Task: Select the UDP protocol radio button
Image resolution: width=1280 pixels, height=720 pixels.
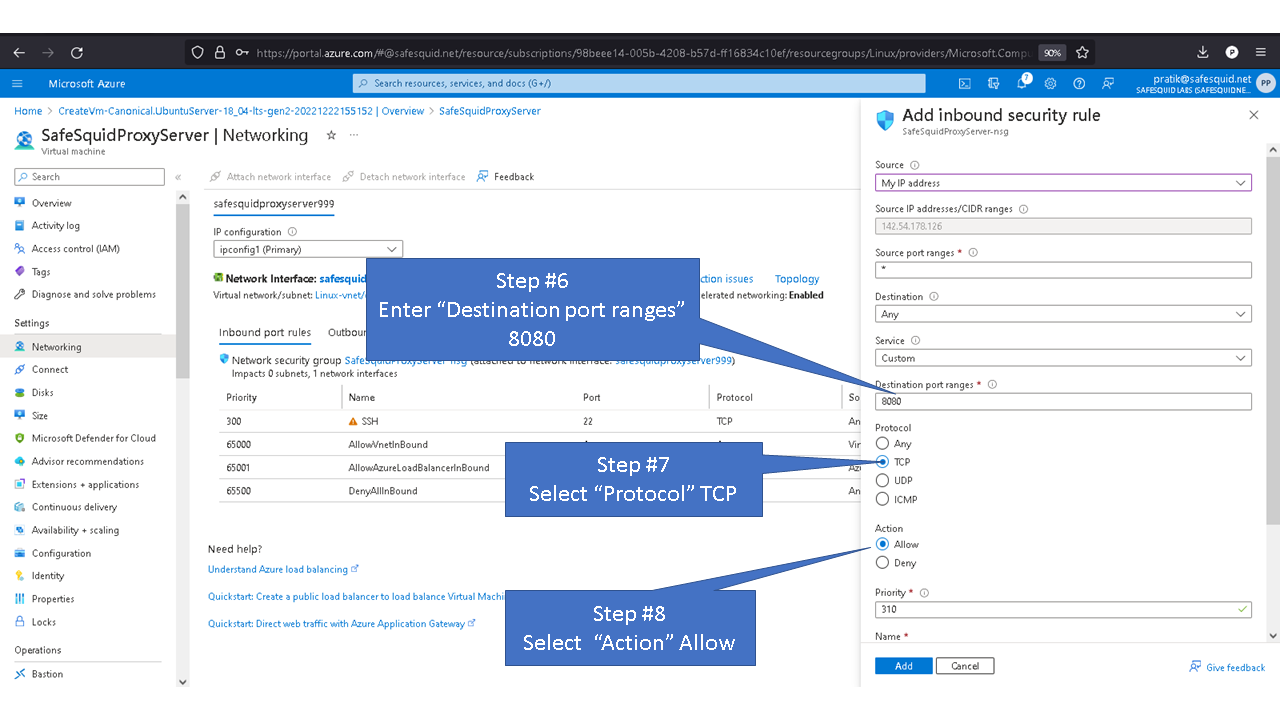Action: (x=882, y=481)
